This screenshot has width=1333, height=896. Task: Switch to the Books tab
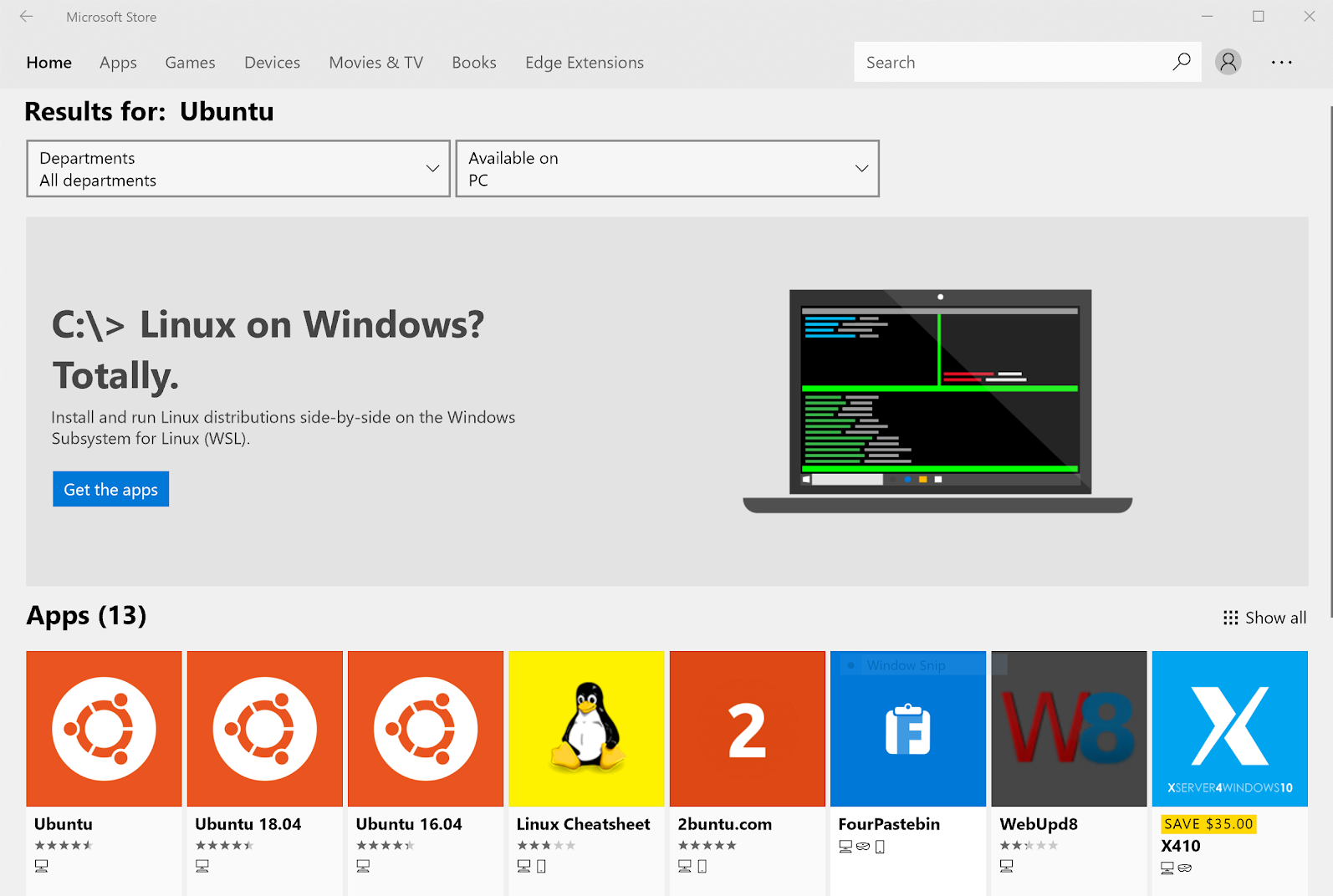pos(474,63)
